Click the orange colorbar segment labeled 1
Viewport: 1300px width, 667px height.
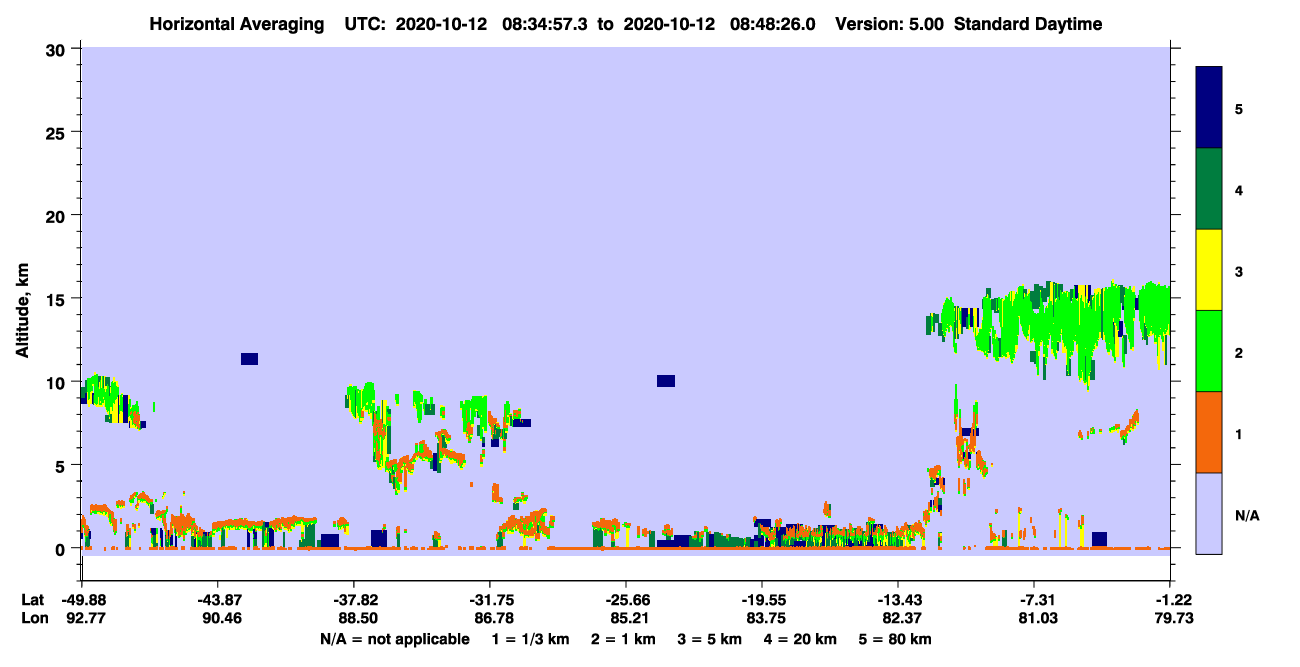(x=1209, y=432)
